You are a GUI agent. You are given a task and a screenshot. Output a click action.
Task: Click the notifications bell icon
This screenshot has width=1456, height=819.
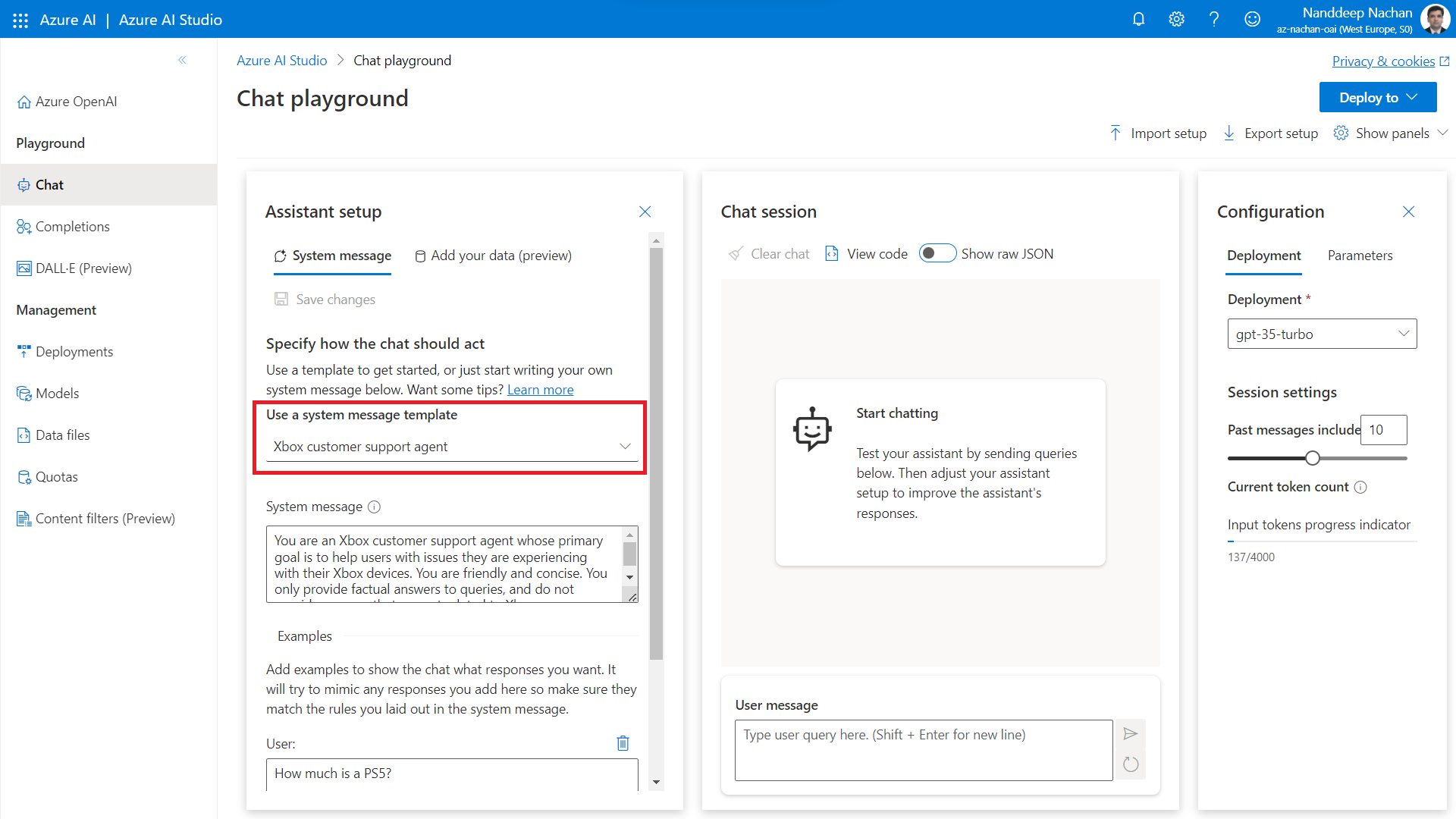(x=1138, y=19)
